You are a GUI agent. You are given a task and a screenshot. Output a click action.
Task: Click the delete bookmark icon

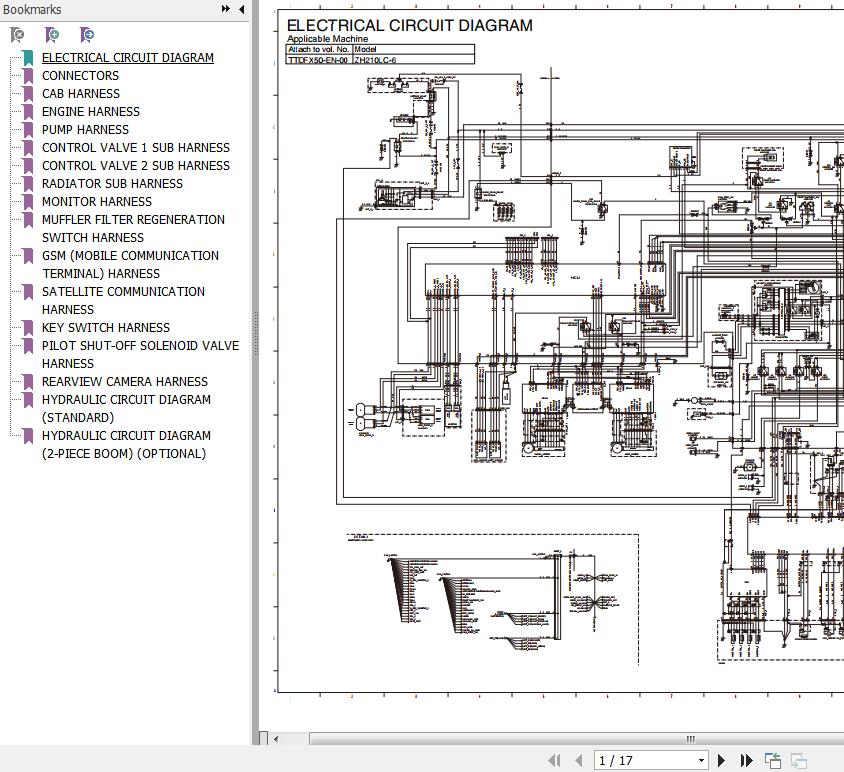coord(17,35)
